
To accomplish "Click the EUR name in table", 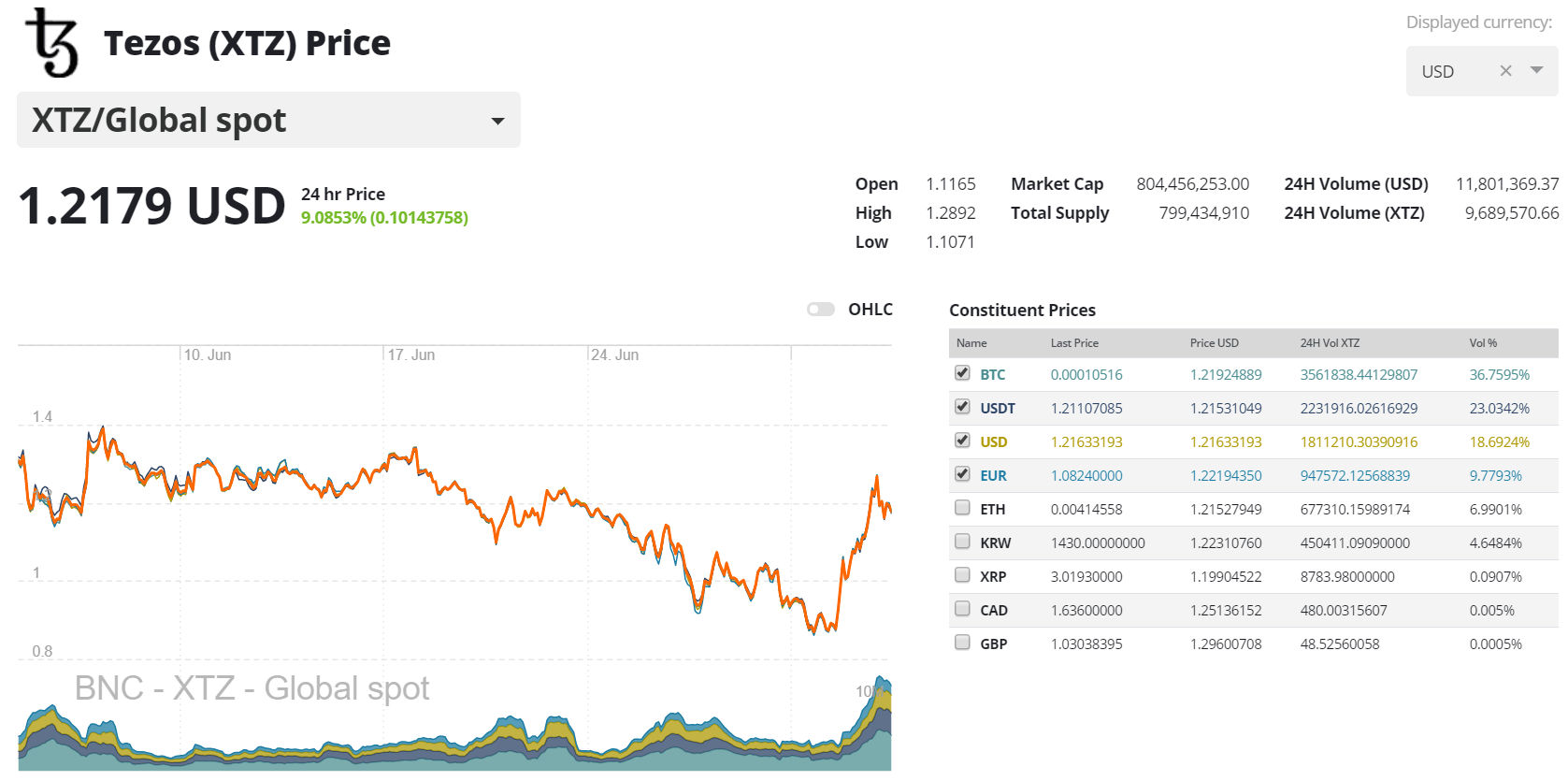I will tap(993, 476).
